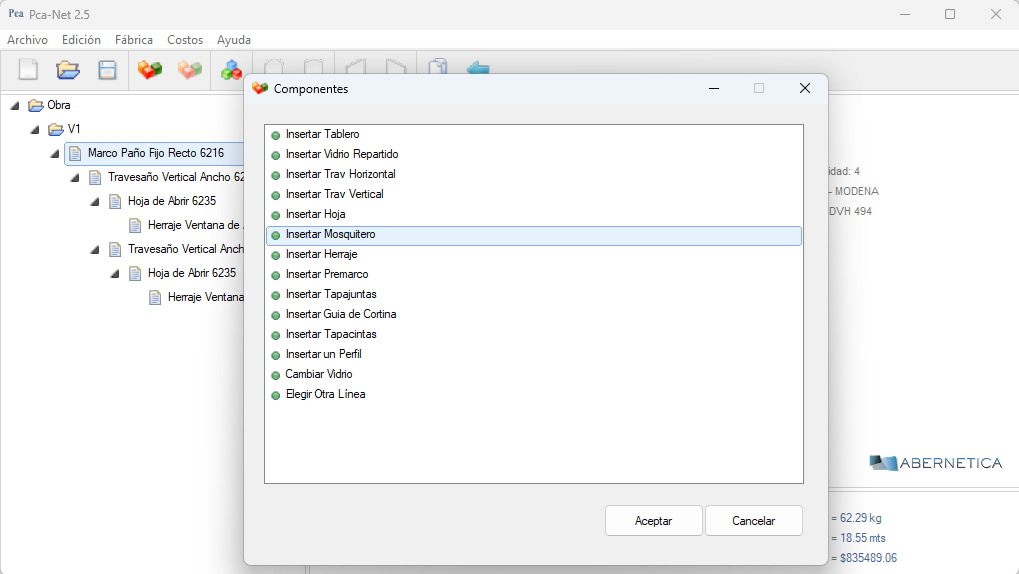Select the first Herraje Ventana de tree item

click(x=195, y=226)
